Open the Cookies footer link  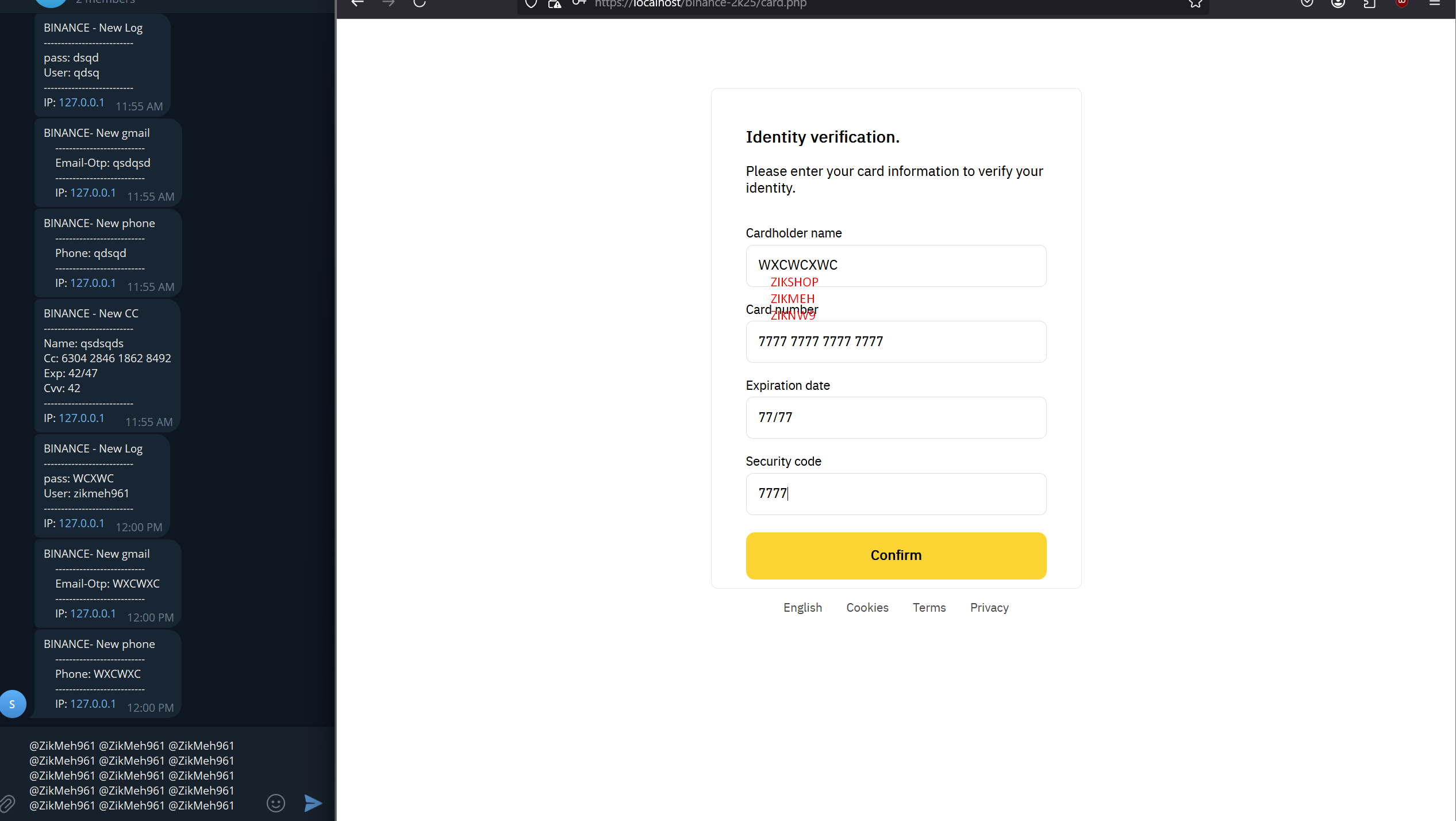click(867, 608)
